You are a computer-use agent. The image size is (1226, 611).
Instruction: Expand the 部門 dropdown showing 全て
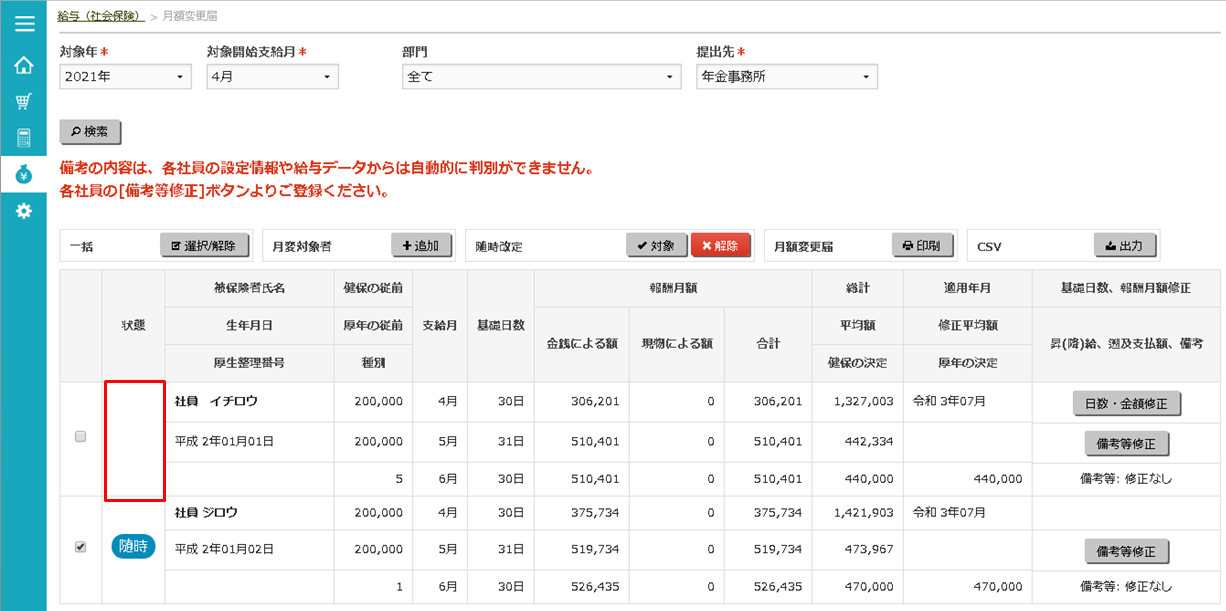541,77
